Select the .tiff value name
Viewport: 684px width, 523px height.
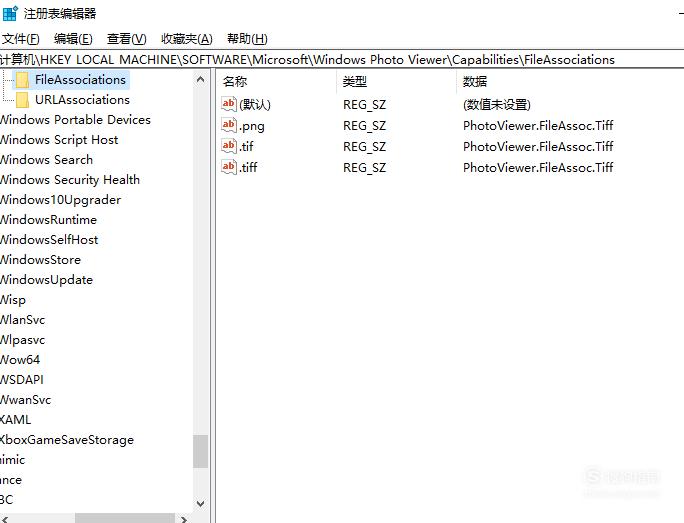coord(248,167)
